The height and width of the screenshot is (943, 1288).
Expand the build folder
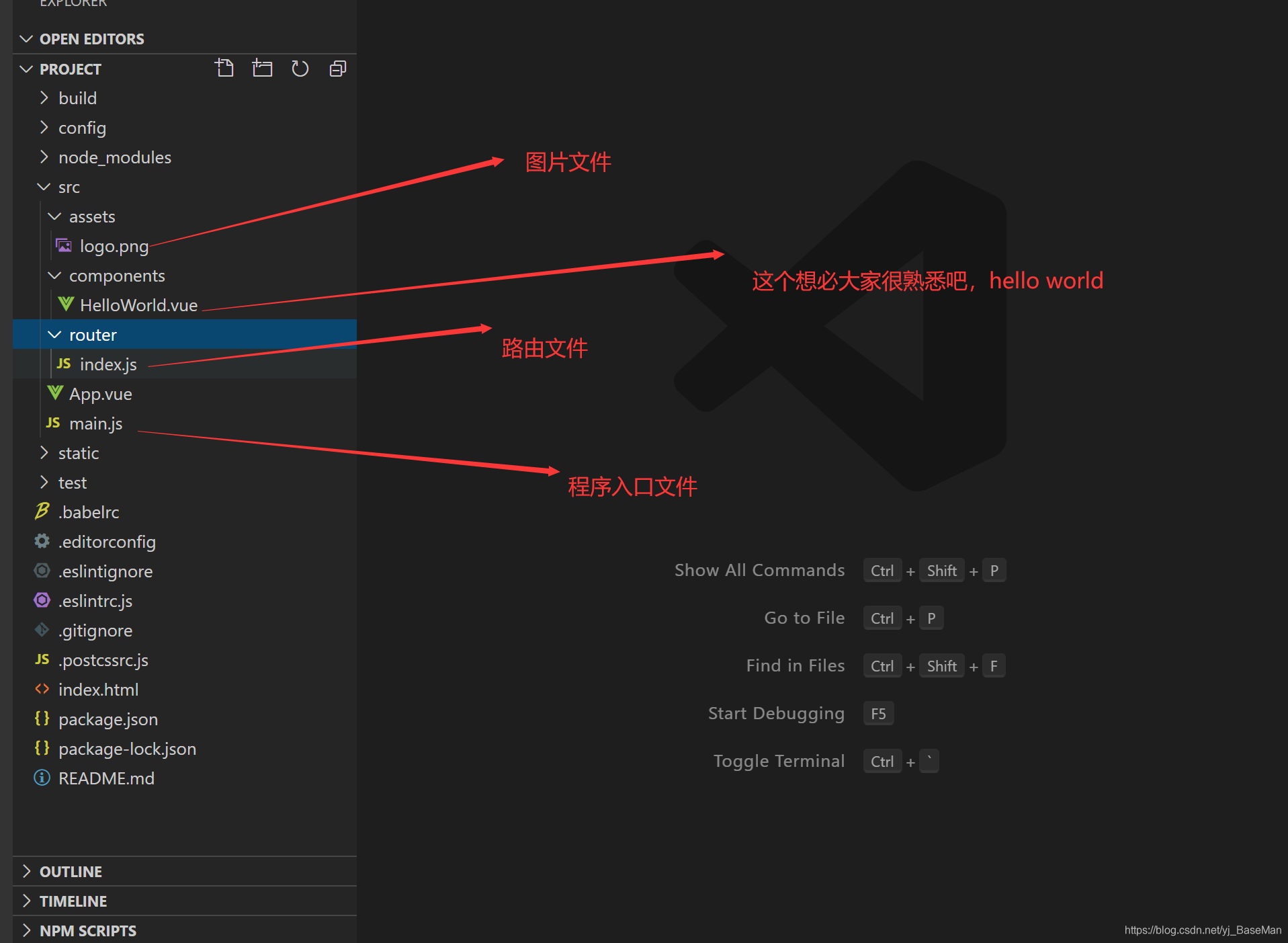pos(44,98)
